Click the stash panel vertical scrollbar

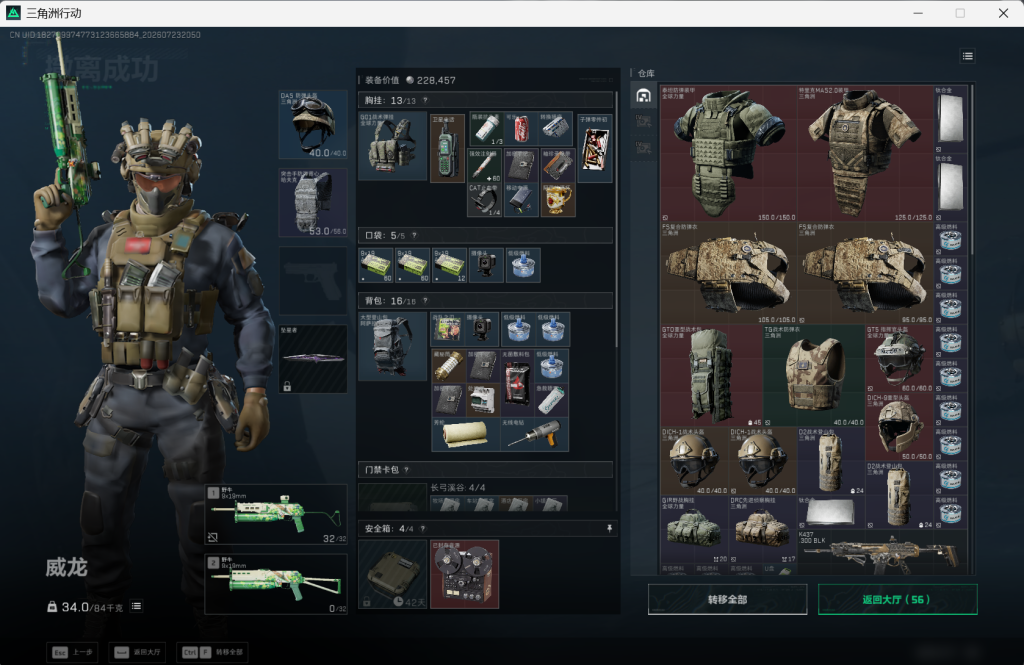[972, 170]
